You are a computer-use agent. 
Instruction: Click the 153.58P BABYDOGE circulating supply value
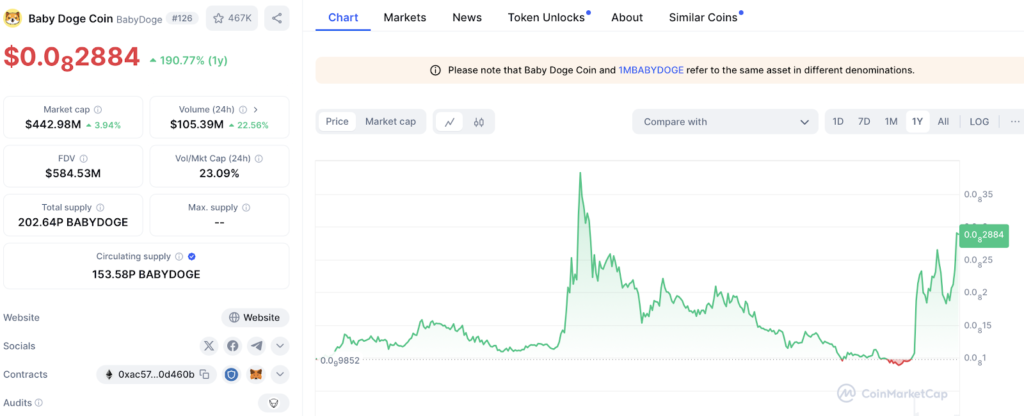pos(146,274)
